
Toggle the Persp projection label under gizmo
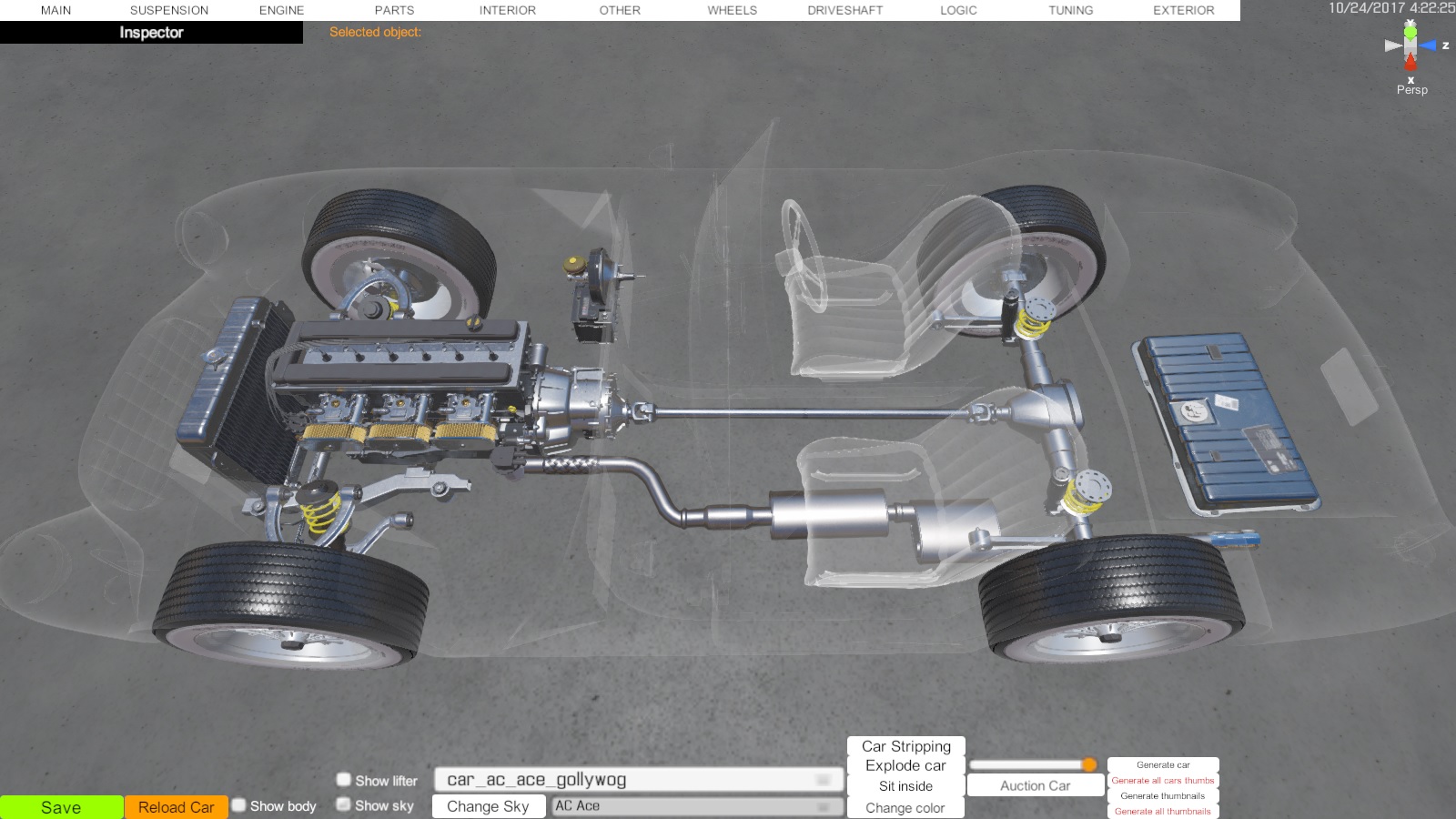(x=1412, y=90)
